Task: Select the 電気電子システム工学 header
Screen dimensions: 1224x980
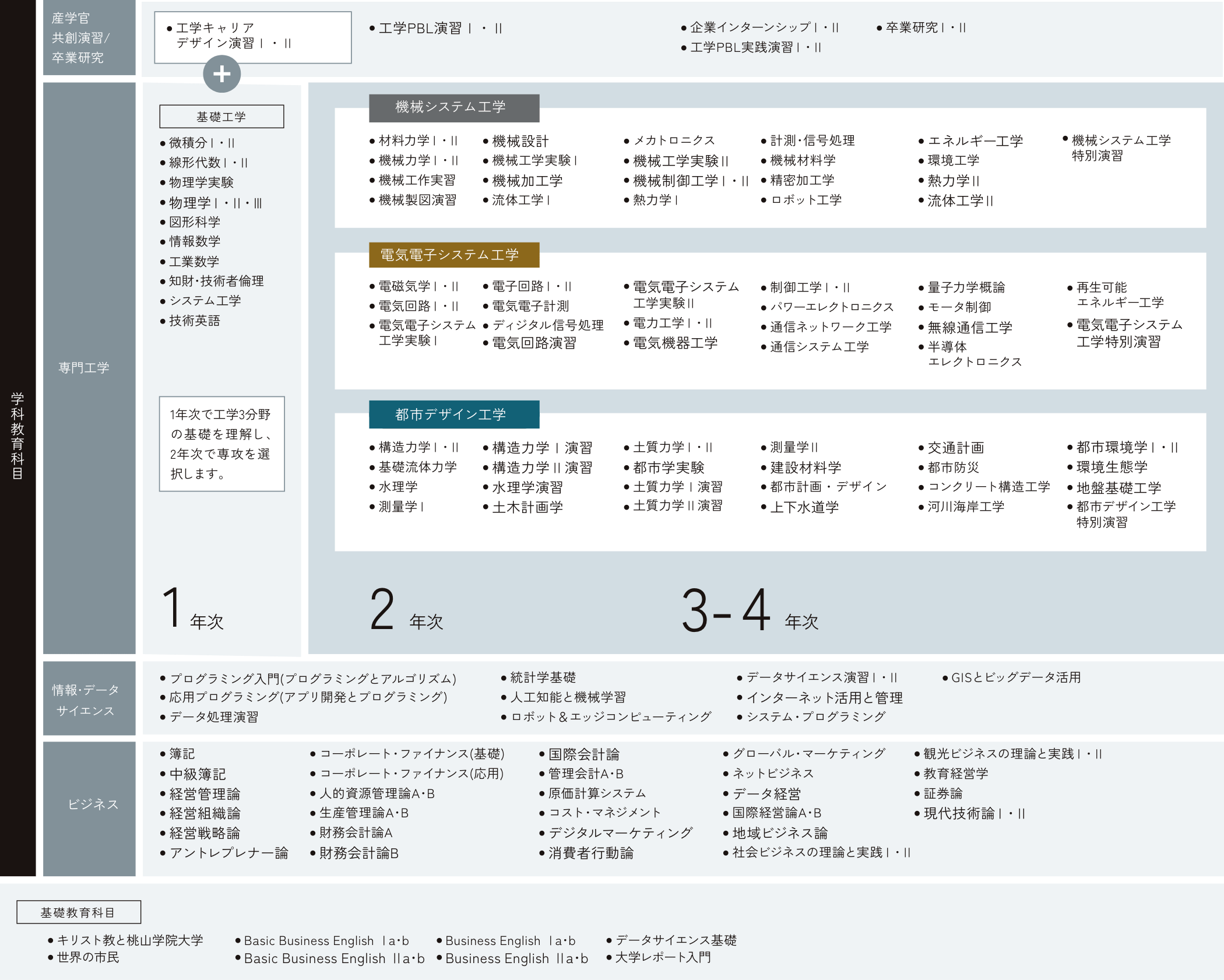Action: [454, 255]
